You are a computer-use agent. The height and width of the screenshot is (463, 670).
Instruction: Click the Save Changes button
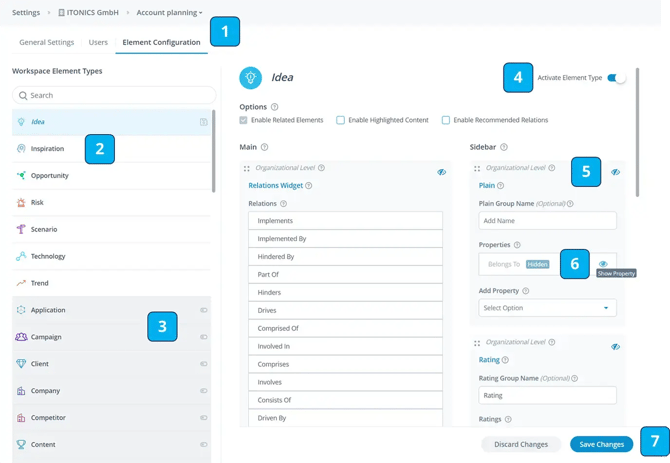pyautogui.click(x=601, y=444)
